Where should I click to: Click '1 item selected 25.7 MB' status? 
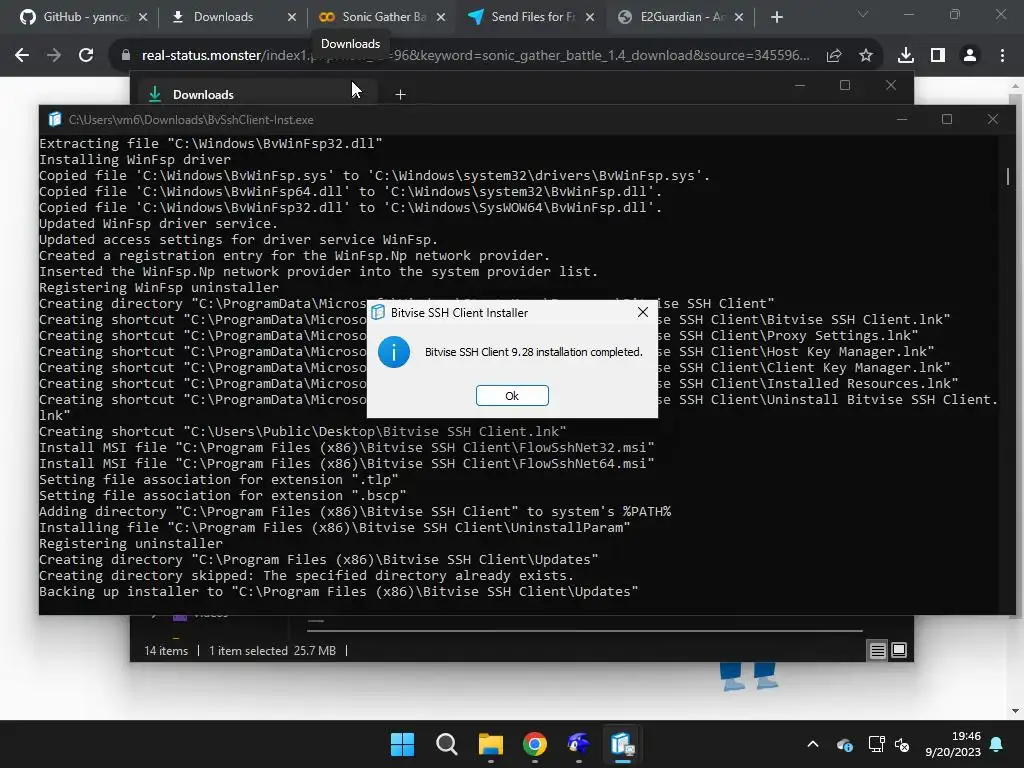[x=272, y=651]
